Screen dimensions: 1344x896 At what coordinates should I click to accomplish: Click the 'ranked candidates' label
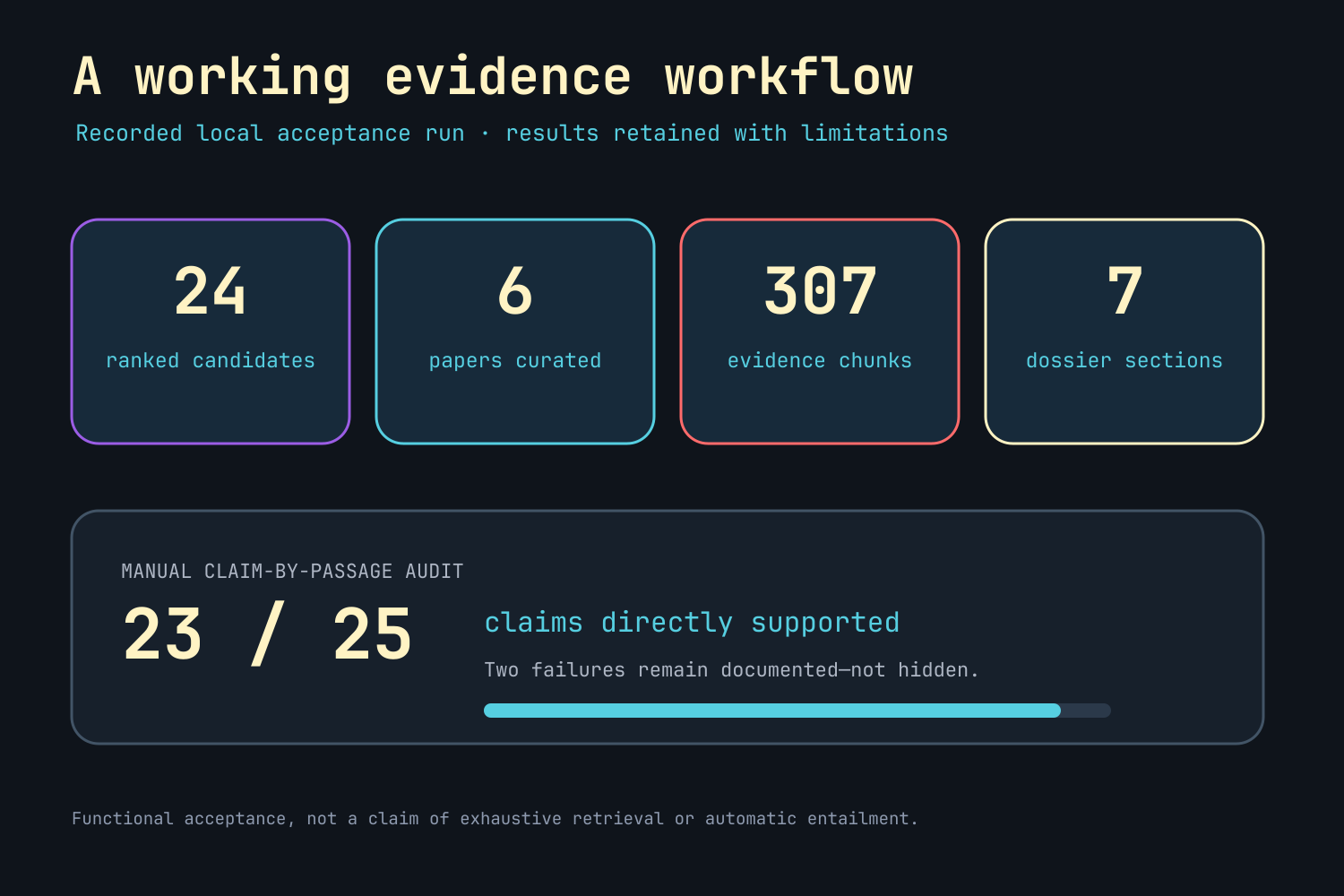[211, 360]
